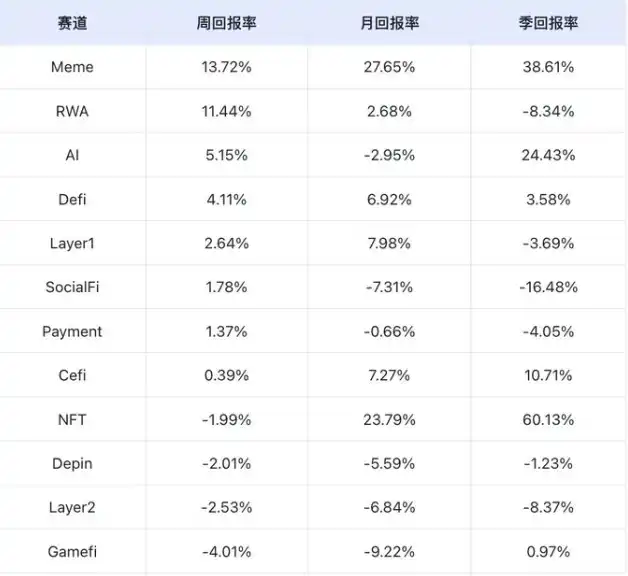Select SocialFi quarterly return -16.48%
The image size is (628, 576).
548,287
